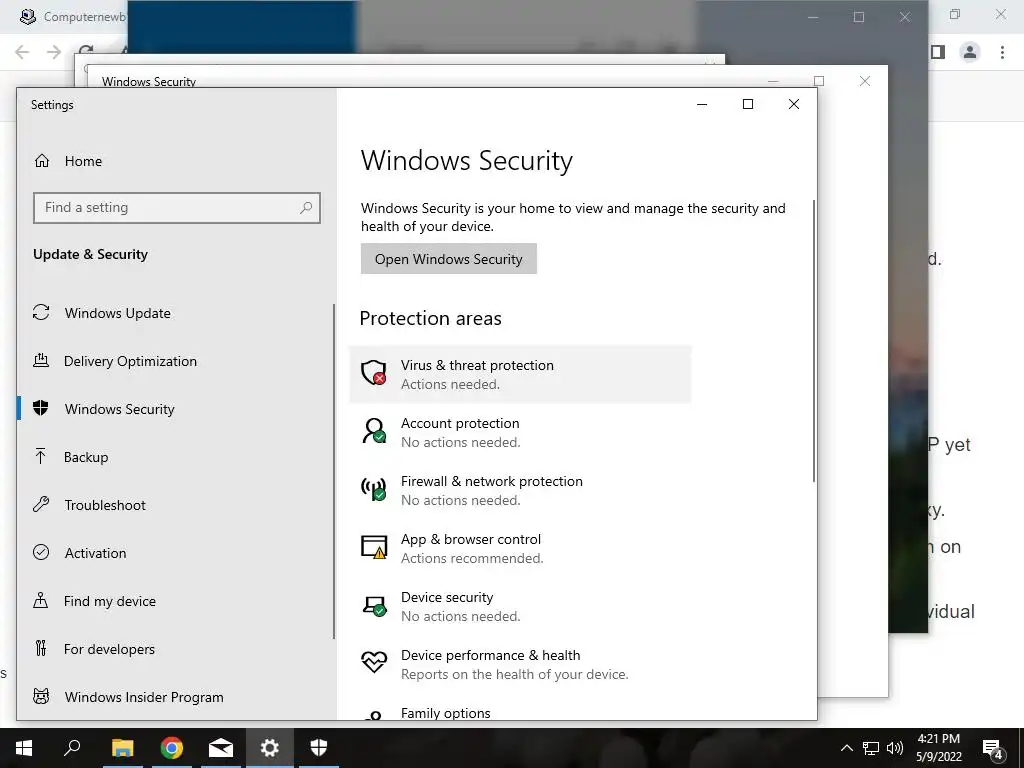The width and height of the screenshot is (1024, 768).
Task: Open Google Chrome from the taskbar
Action: pos(172,748)
